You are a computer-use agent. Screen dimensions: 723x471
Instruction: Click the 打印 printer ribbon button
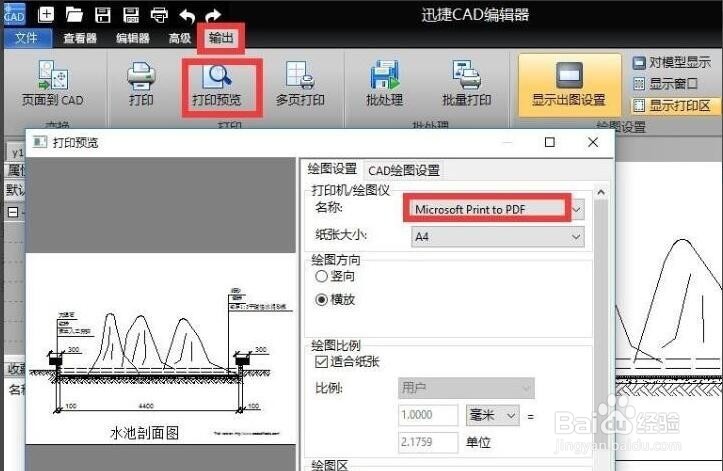141,83
